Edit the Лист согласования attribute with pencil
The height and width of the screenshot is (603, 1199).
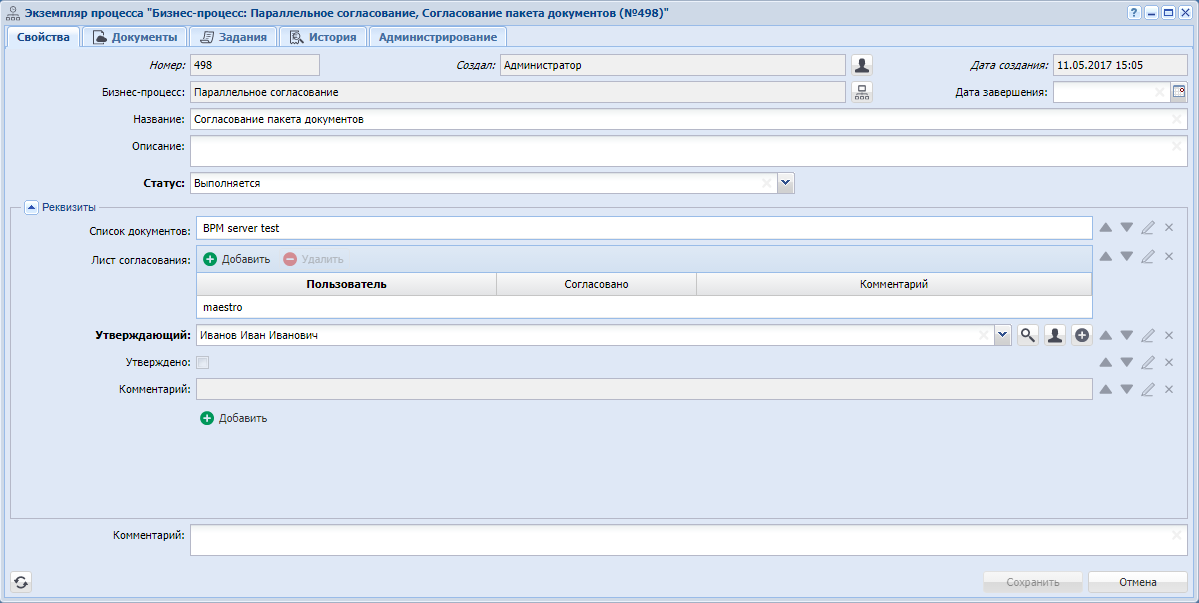[1148, 257]
